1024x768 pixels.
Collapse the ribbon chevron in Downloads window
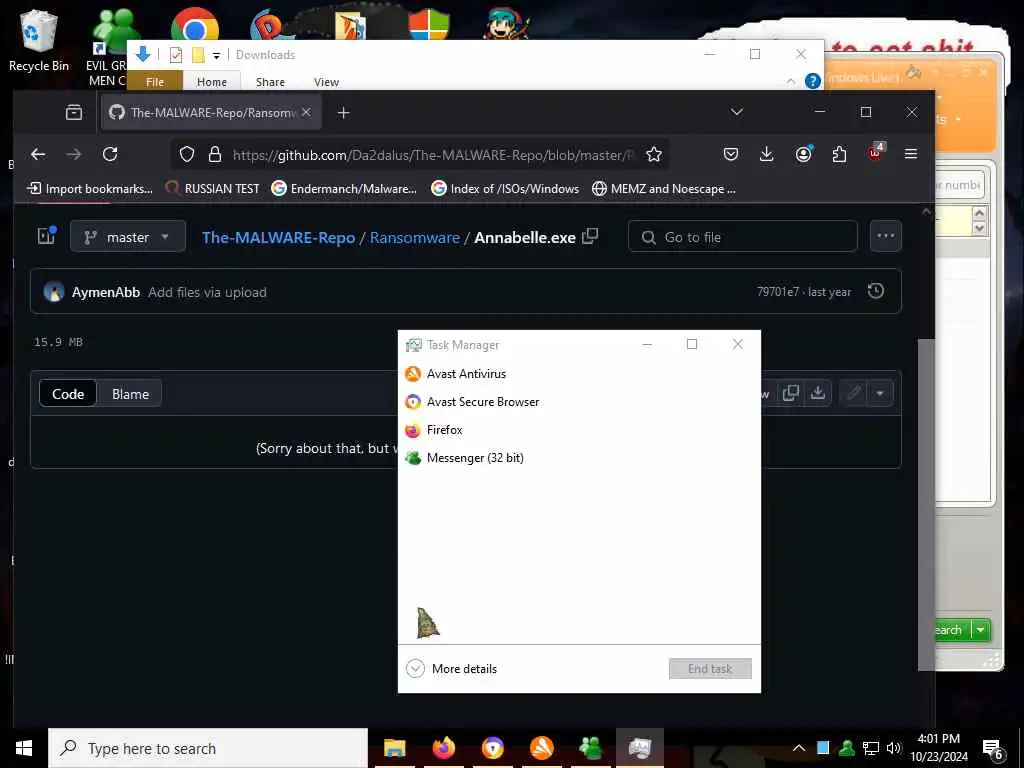coord(791,82)
